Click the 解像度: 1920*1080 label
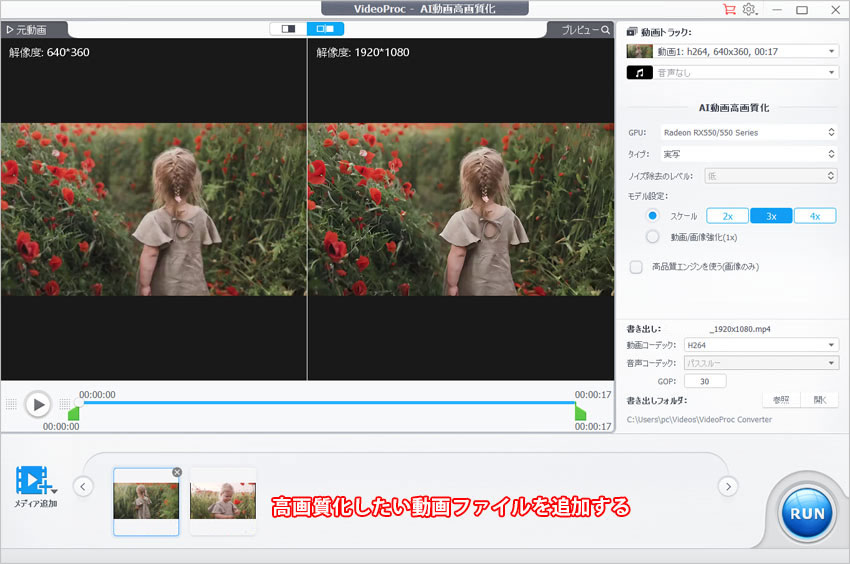850x564 pixels. pyautogui.click(x=363, y=53)
